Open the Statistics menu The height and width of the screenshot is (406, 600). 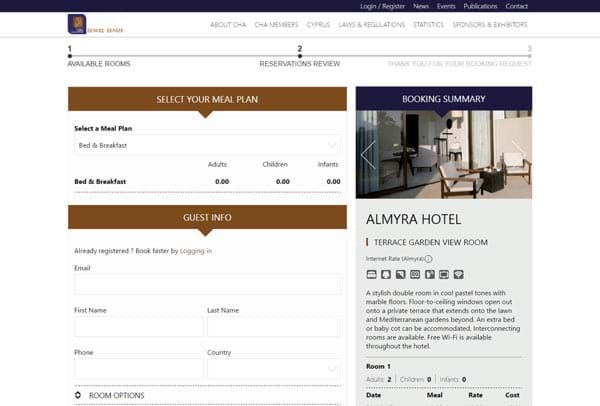click(429, 25)
